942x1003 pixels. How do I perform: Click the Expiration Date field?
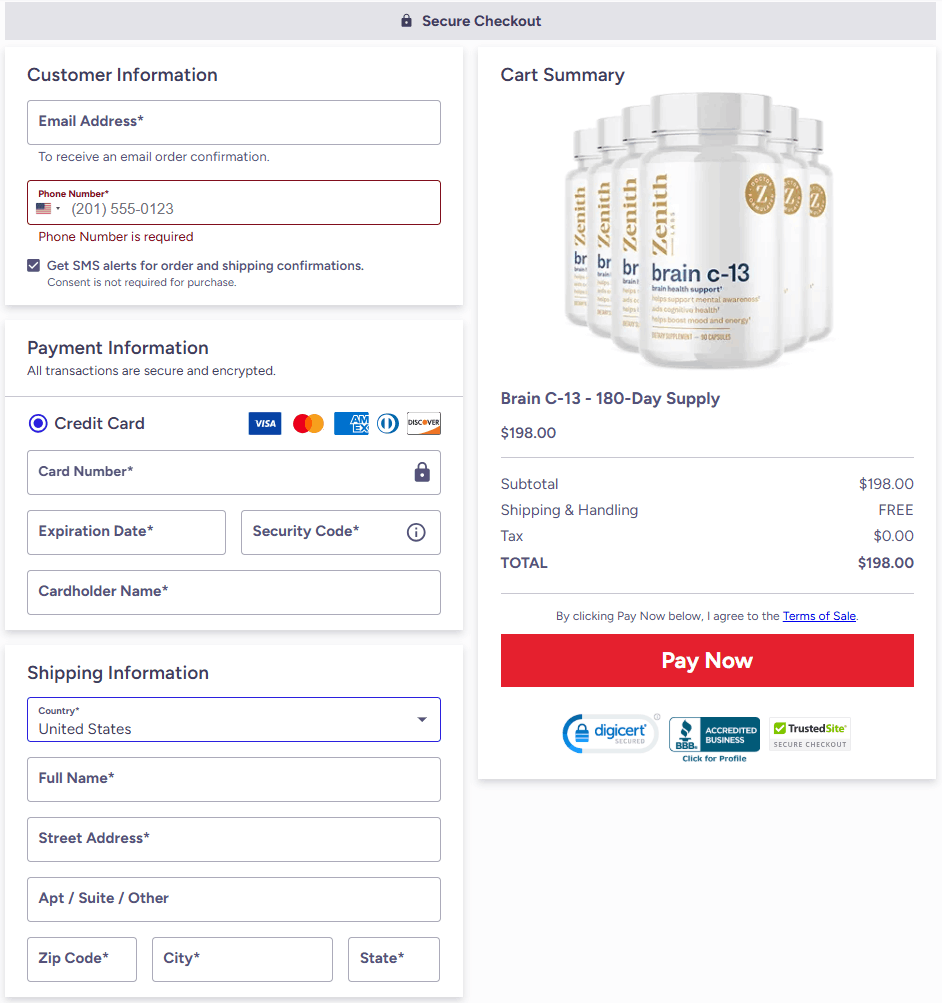pos(126,532)
